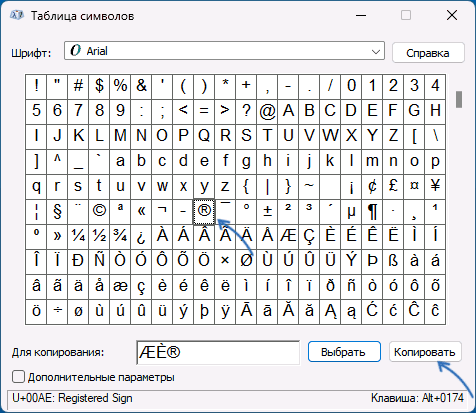Close the Таблица символов window
The image size is (476, 413).
(x=452, y=15)
